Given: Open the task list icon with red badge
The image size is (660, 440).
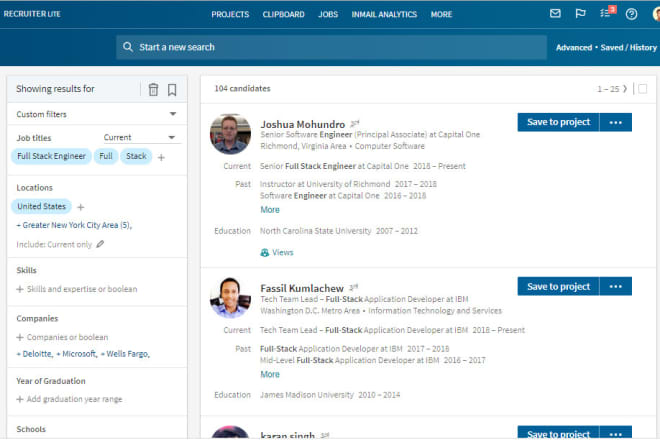Looking at the screenshot, I should pos(607,13).
